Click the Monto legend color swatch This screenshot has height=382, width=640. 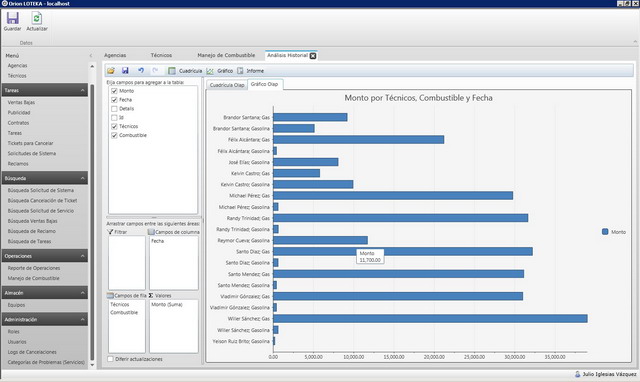coord(605,232)
